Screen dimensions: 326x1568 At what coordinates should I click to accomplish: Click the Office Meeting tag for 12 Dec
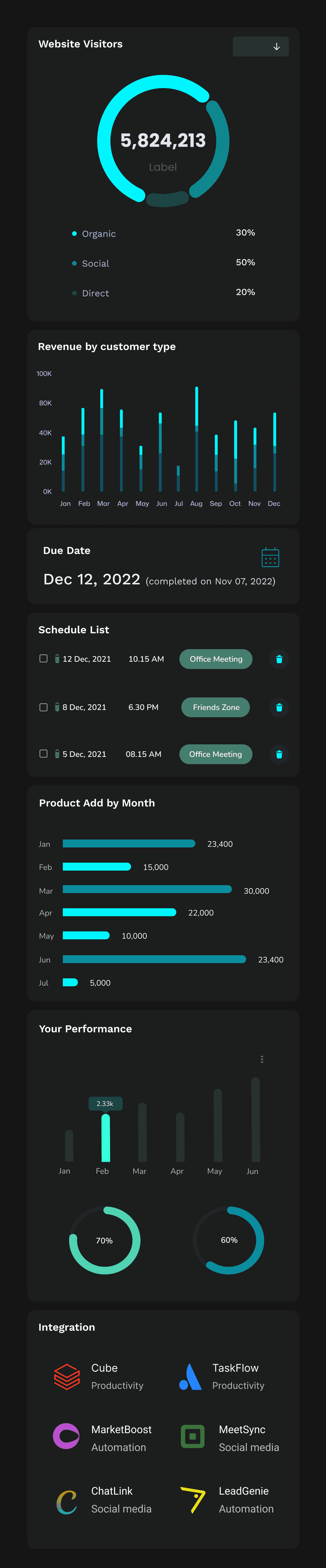(216, 659)
